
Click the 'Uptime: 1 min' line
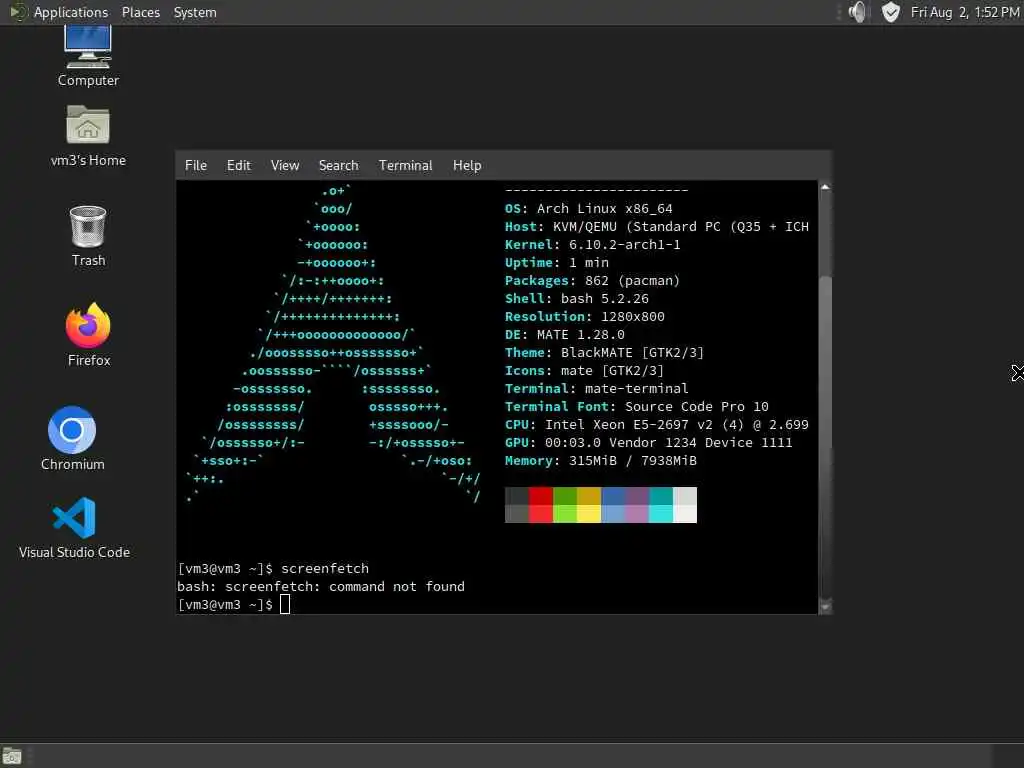[x=556, y=263]
